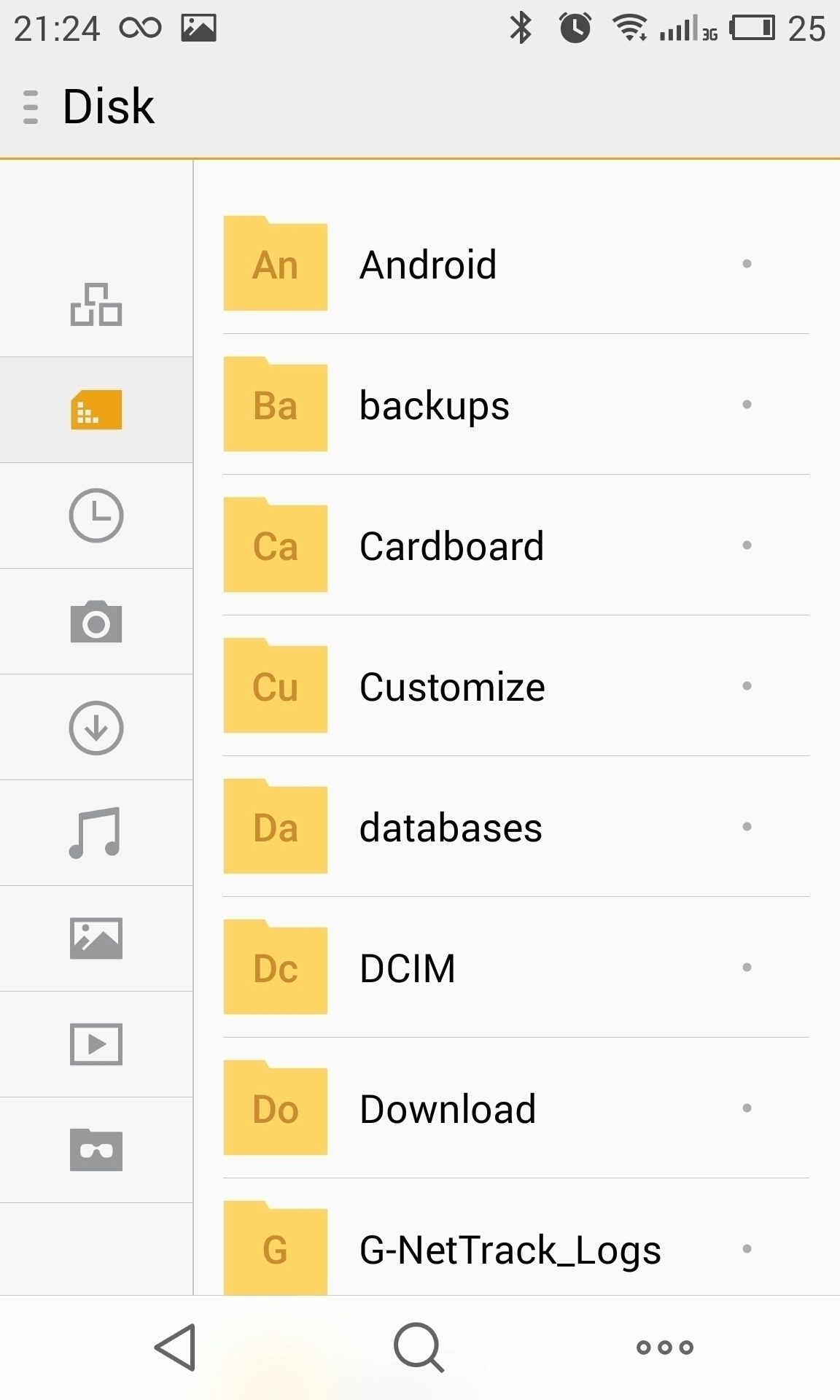Screen dimensions: 840x1400
Task: Browse music via the note icon
Action: coord(95,833)
